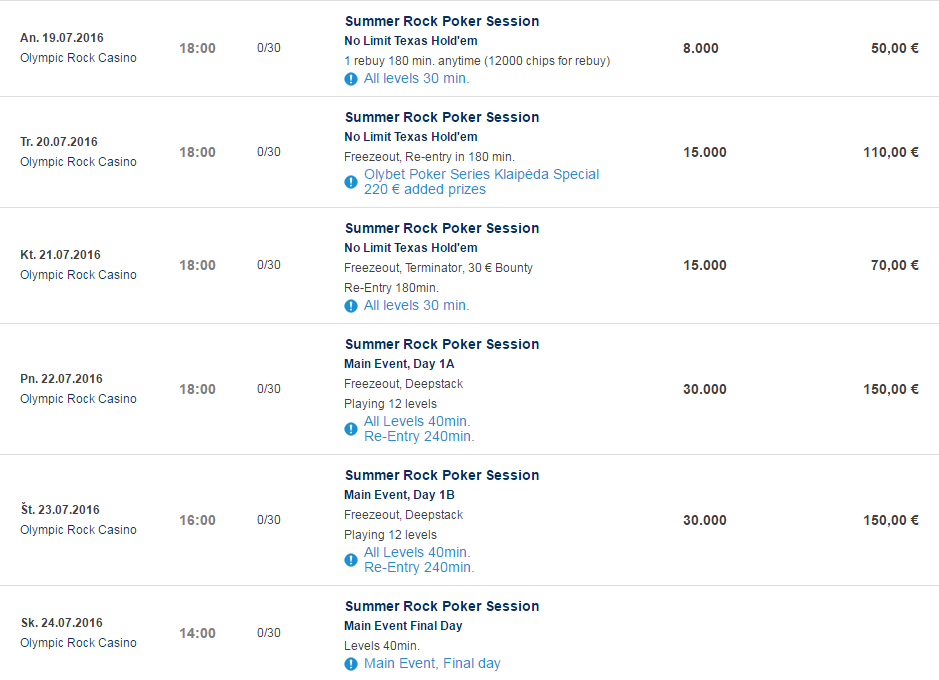Click info icon beside Main Event, Final day
Viewport: 939px width, 680px height.
pyautogui.click(x=351, y=664)
